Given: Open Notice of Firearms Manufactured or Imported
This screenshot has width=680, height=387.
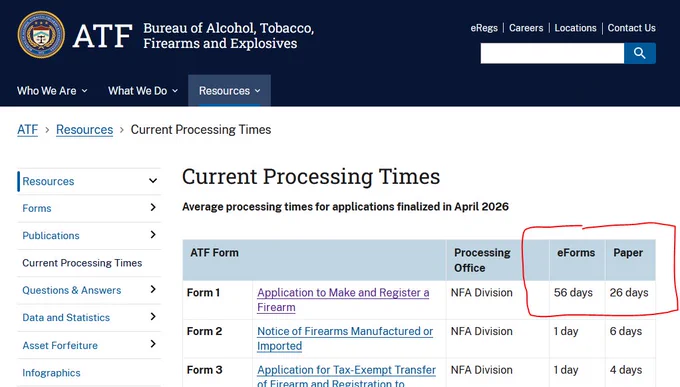Looking at the screenshot, I should 345,338.
